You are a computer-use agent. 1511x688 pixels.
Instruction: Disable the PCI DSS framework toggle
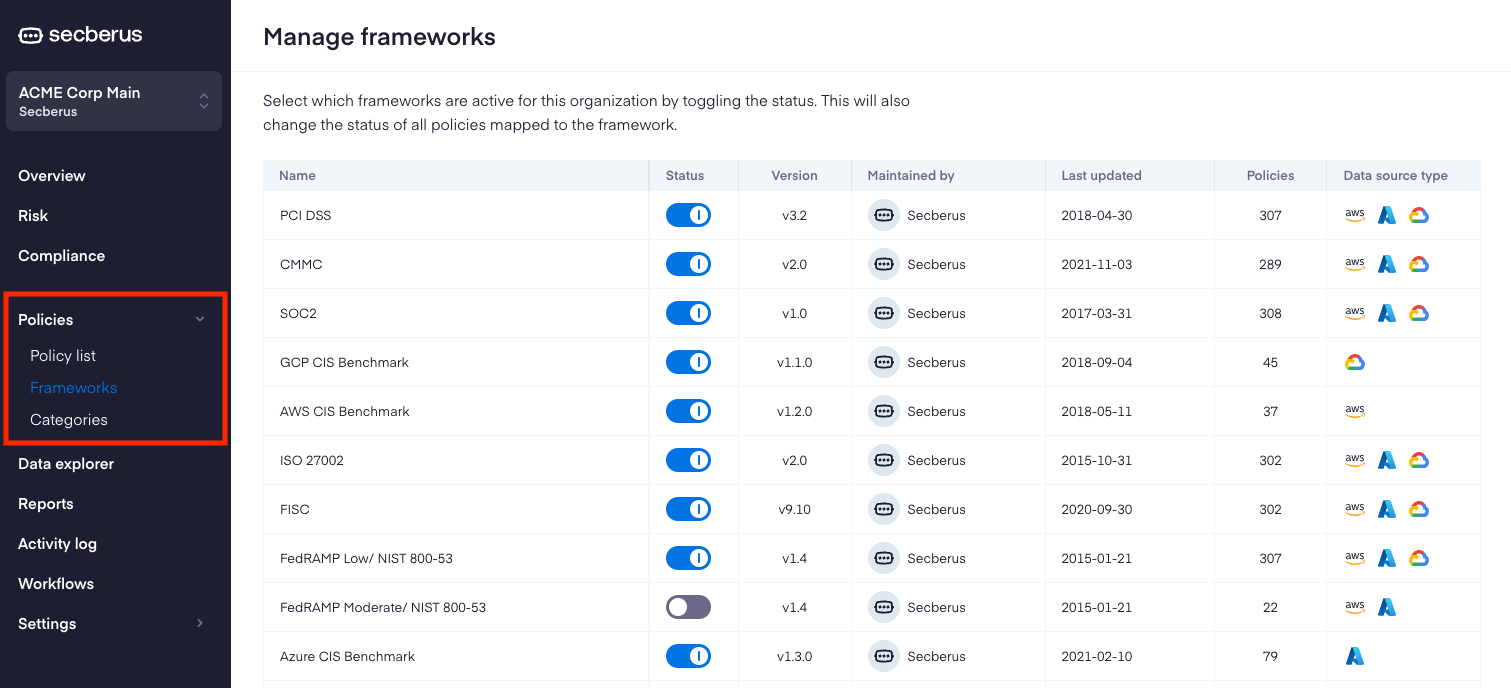[x=688, y=215]
